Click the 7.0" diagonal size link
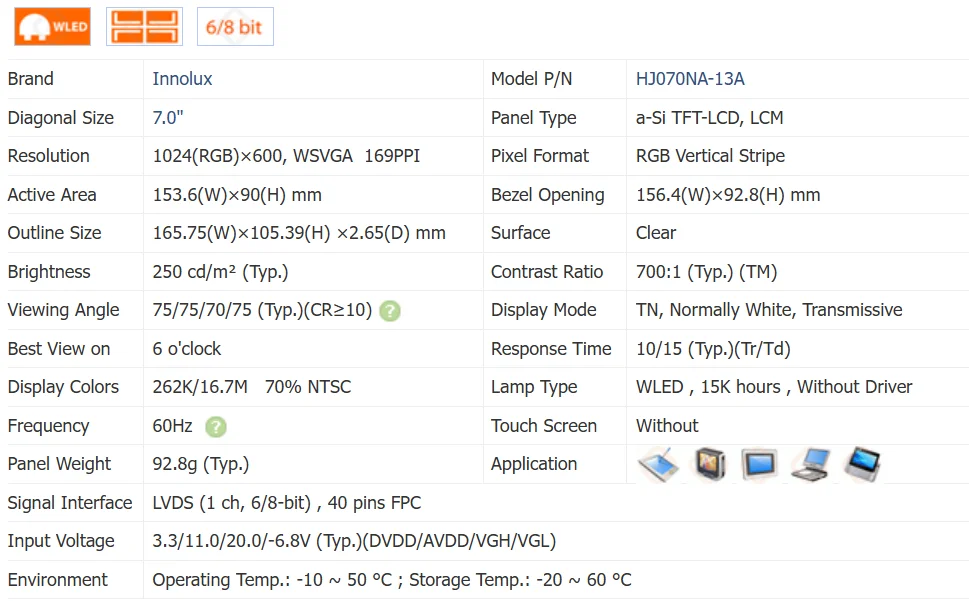 [168, 117]
